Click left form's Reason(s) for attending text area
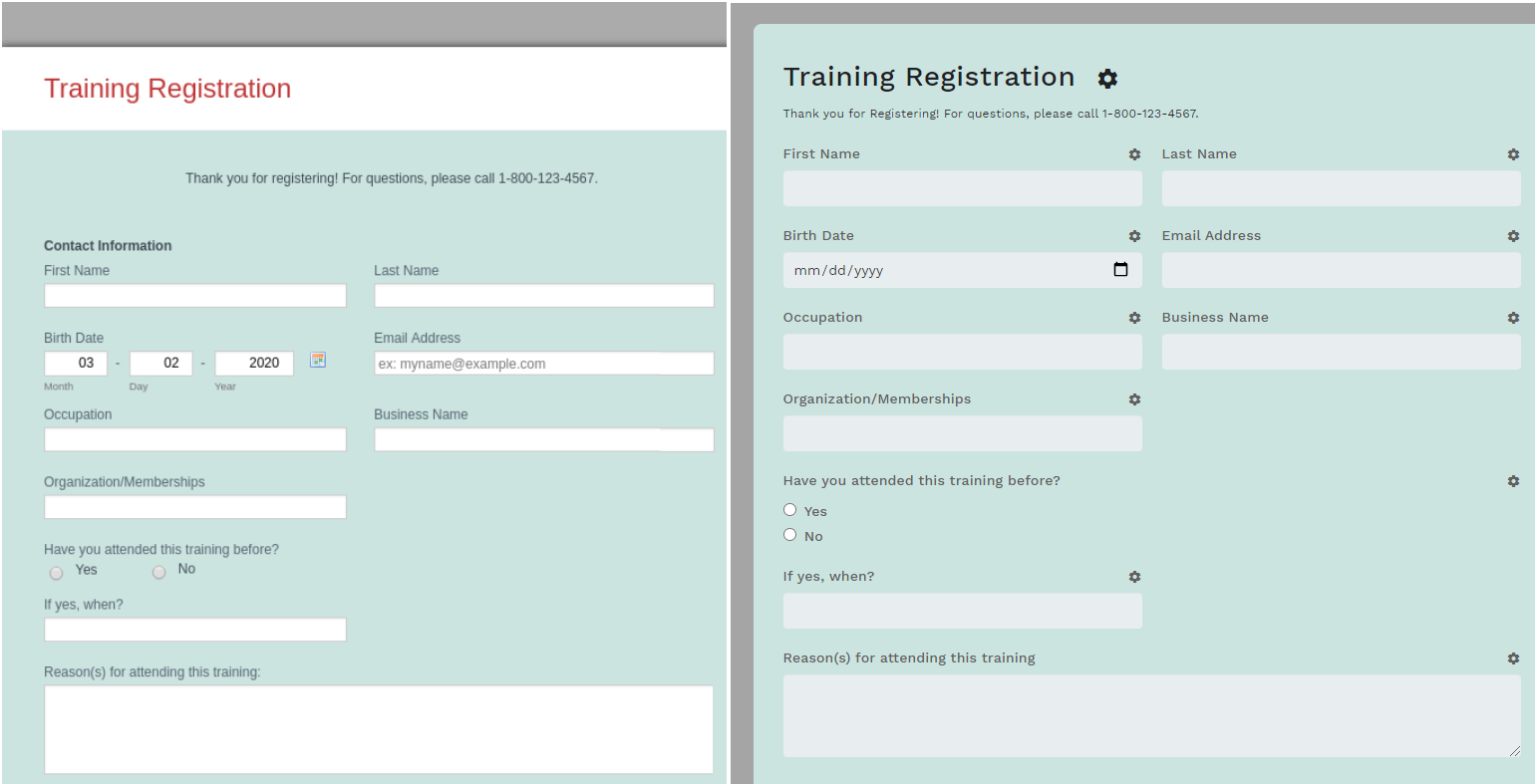This screenshot has width=1535, height=784. 379,728
